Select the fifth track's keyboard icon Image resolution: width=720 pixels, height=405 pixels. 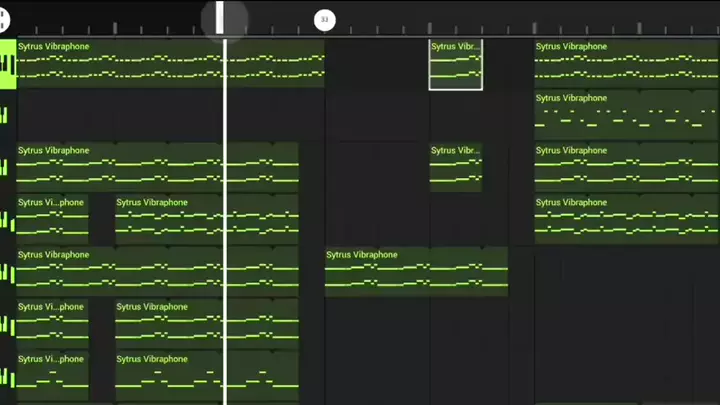(7, 271)
